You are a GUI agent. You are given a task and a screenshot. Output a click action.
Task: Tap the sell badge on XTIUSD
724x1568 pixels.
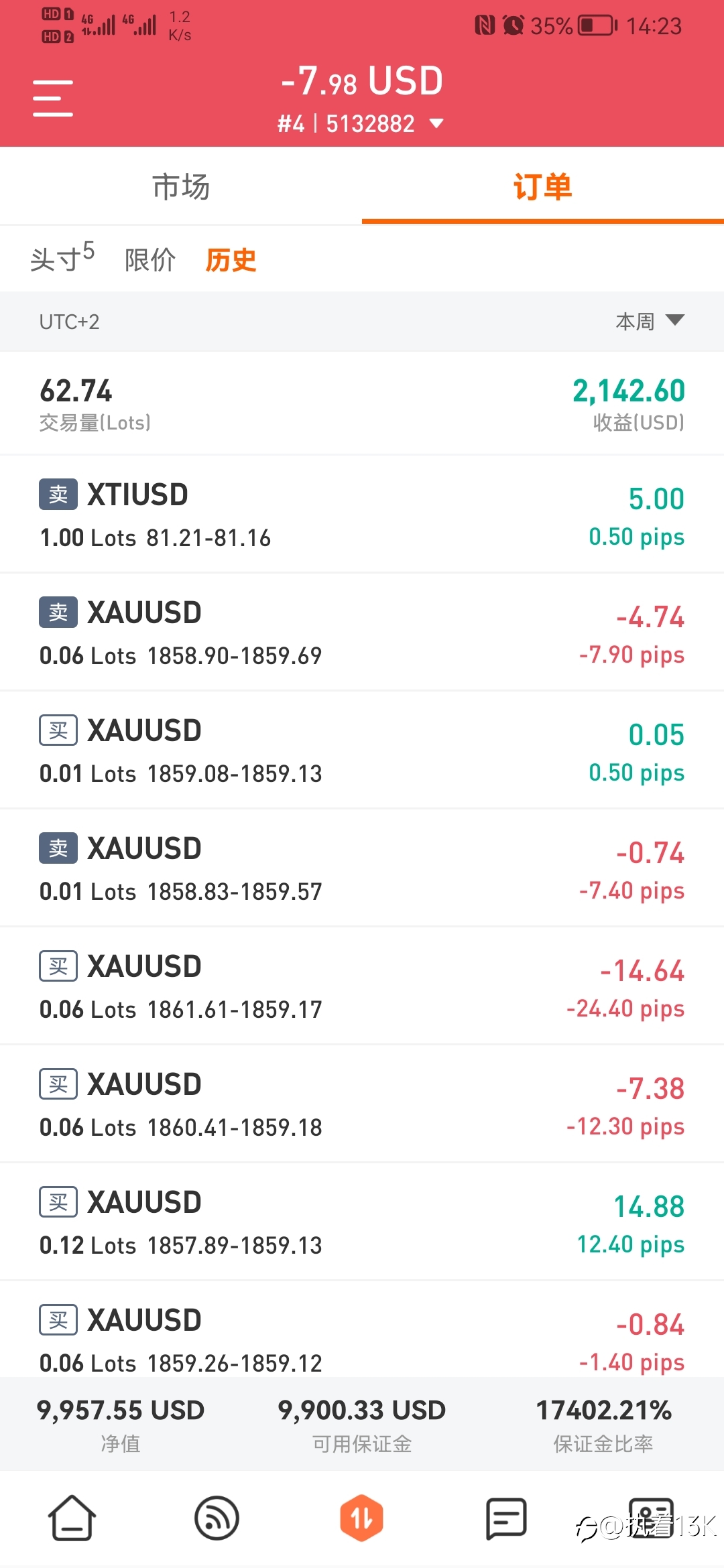[x=58, y=495]
